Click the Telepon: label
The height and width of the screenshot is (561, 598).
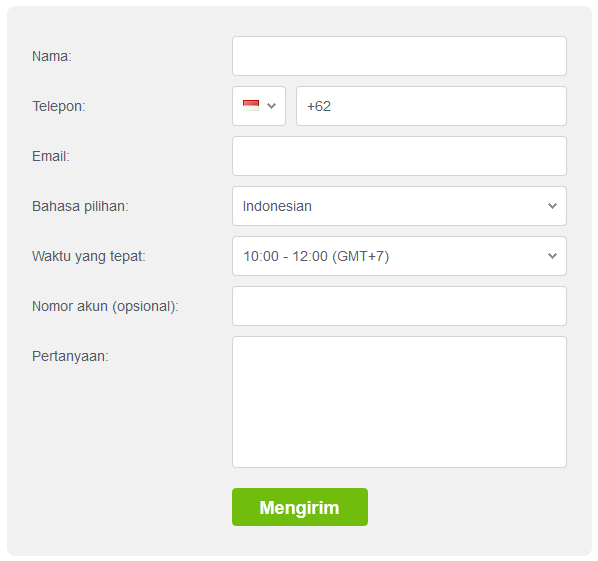pyautogui.click(x=59, y=106)
